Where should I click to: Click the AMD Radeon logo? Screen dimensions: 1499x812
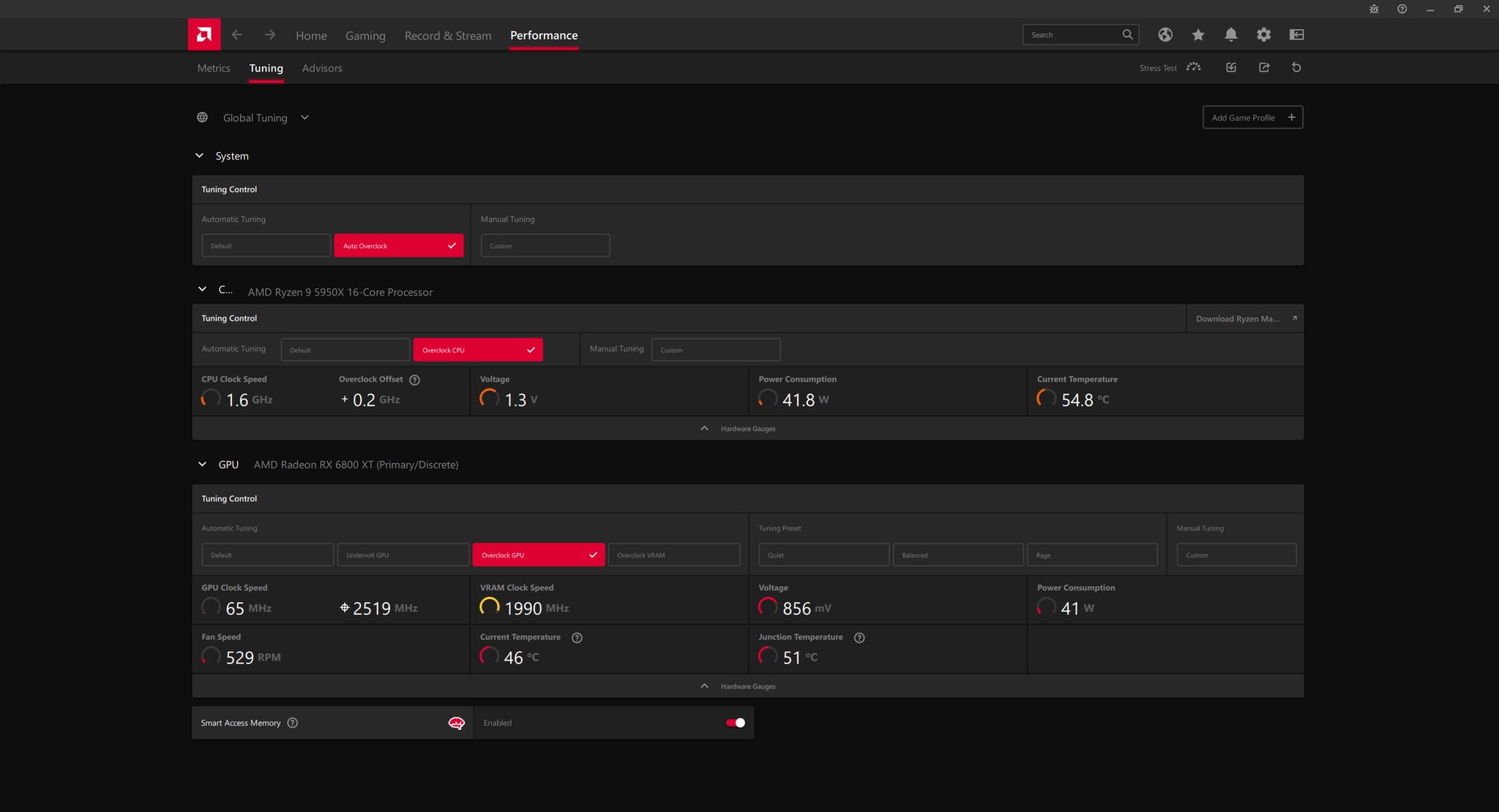(204, 34)
